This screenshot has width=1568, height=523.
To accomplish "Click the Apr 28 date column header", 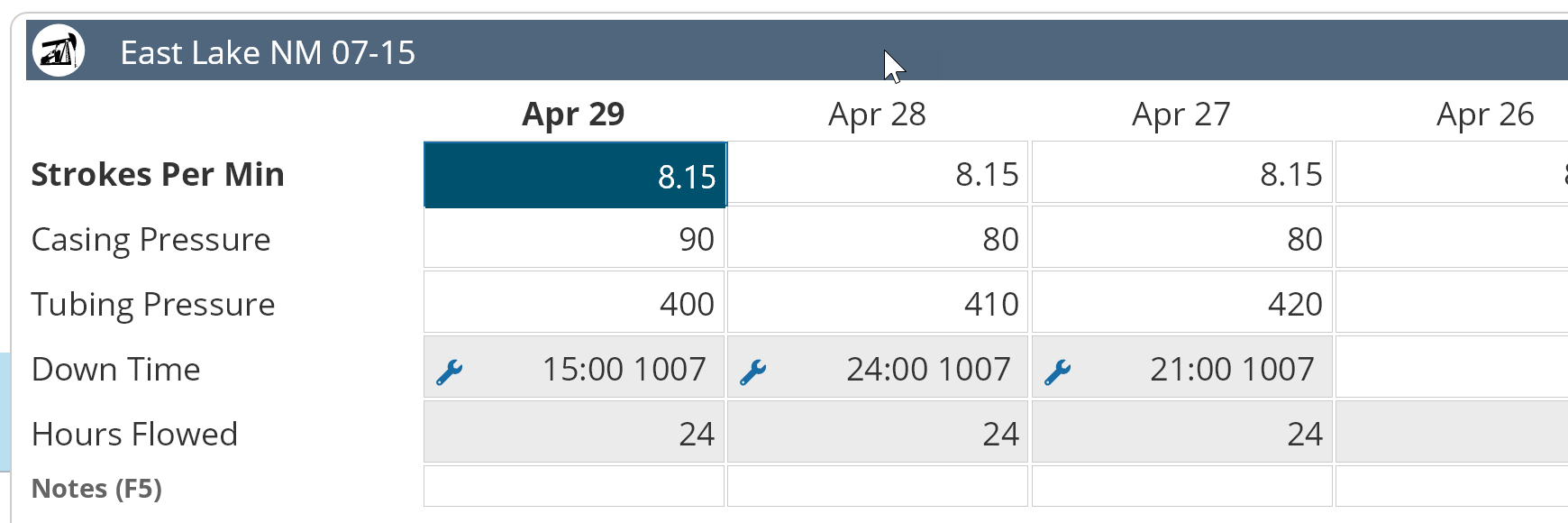I will (x=877, y=115).
